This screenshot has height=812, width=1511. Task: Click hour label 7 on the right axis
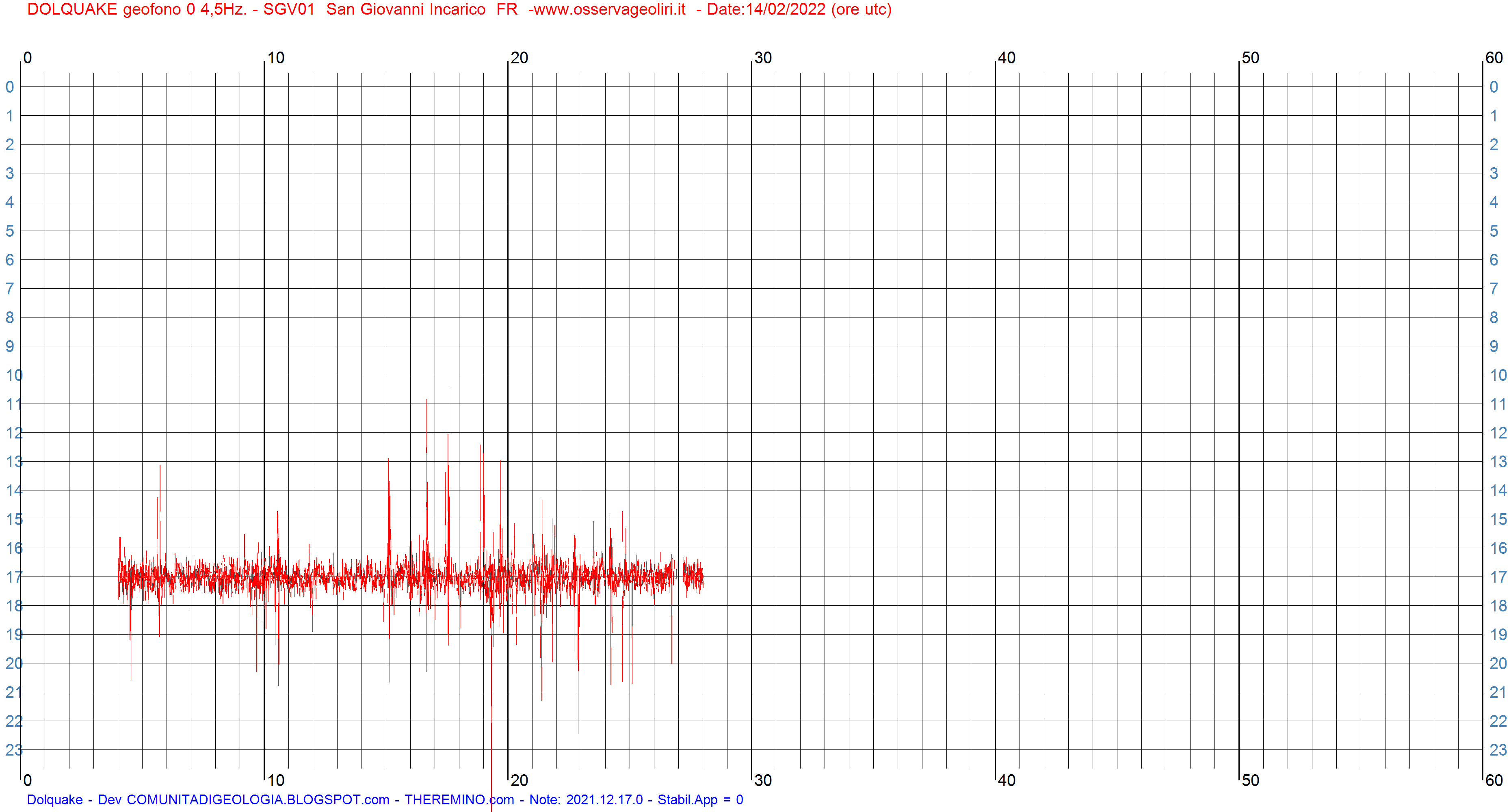(1494, 289)
